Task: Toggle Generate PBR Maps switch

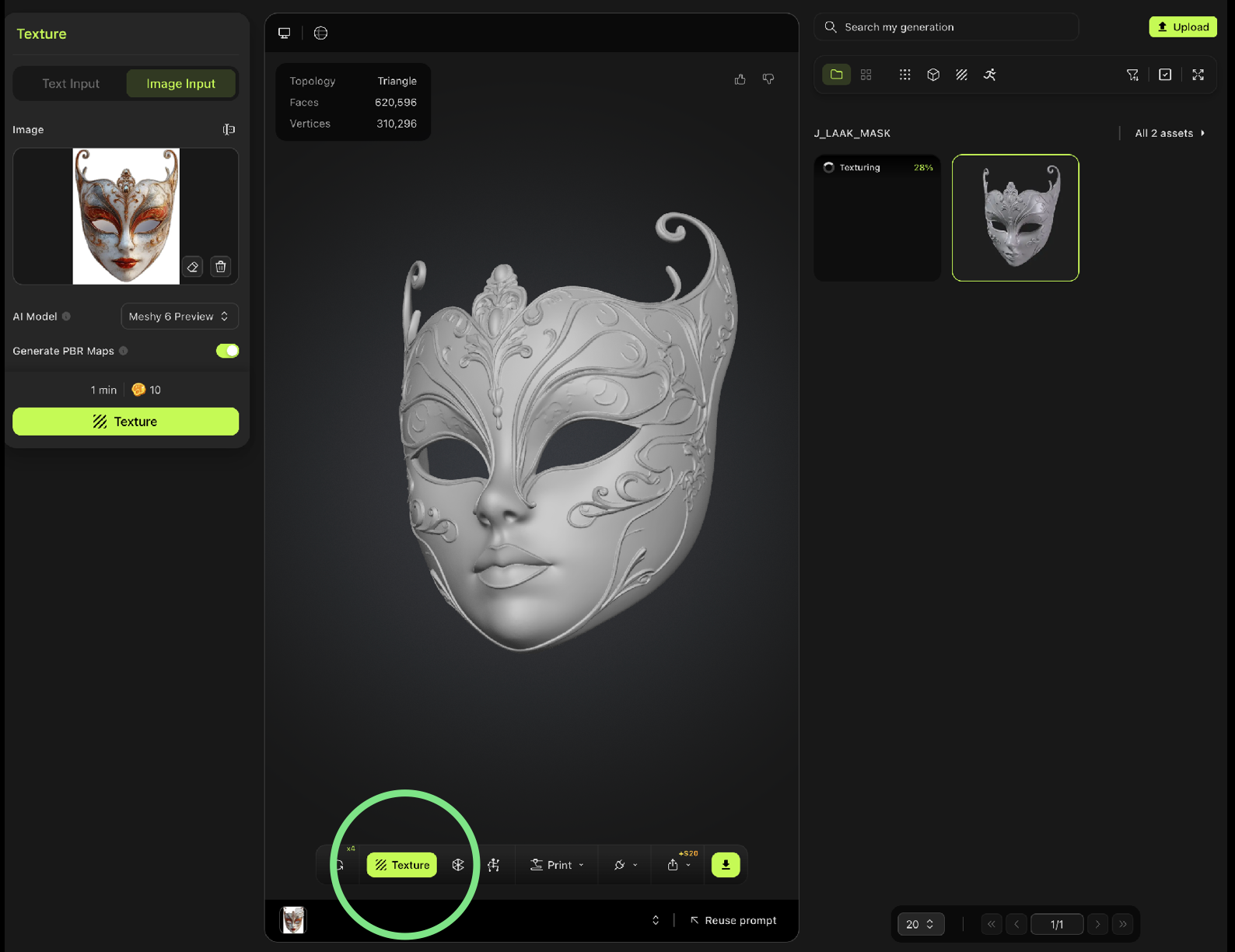Action: click(x=227, y=351)
